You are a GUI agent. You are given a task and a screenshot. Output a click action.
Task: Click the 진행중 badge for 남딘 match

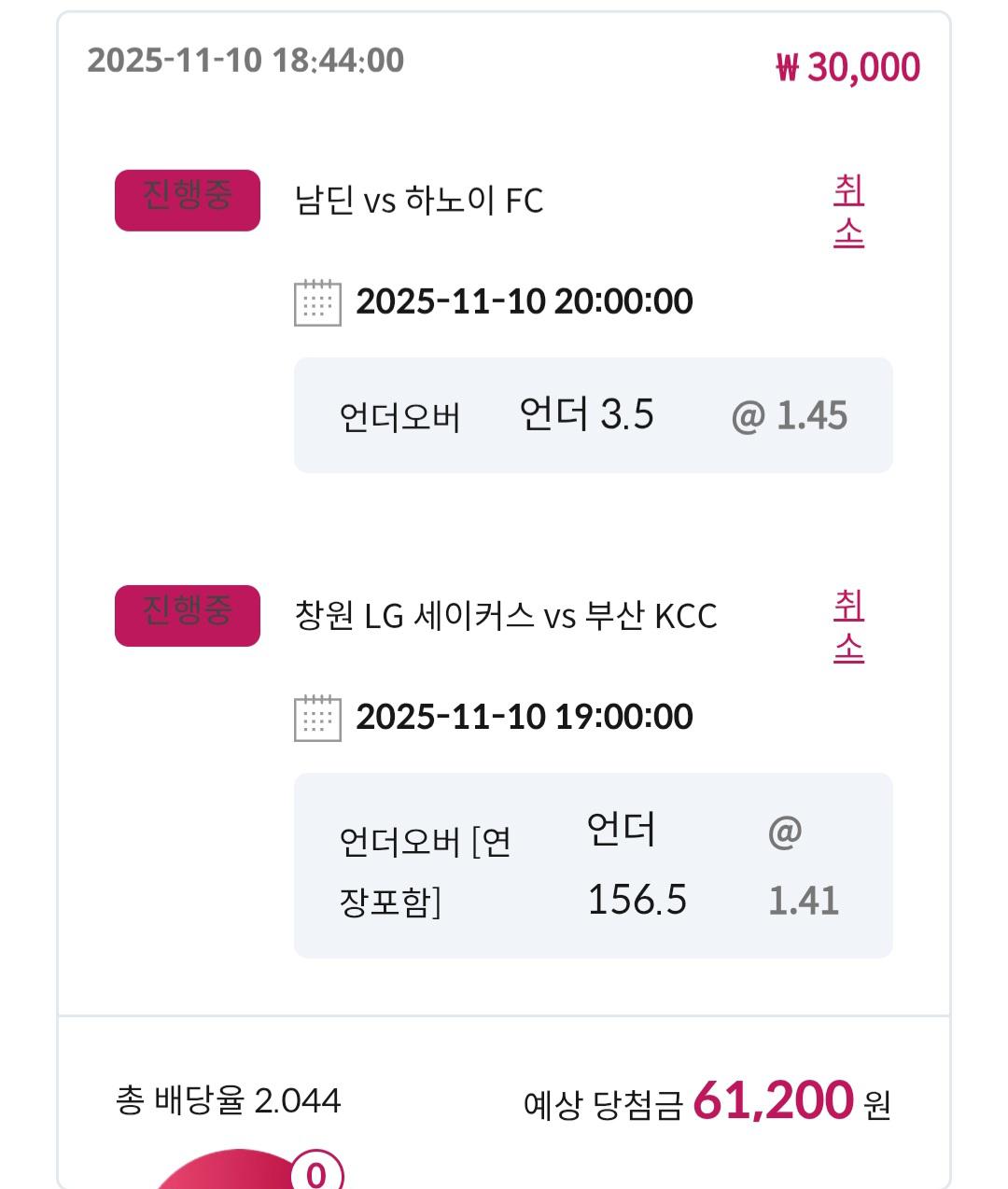pos(187,200)
